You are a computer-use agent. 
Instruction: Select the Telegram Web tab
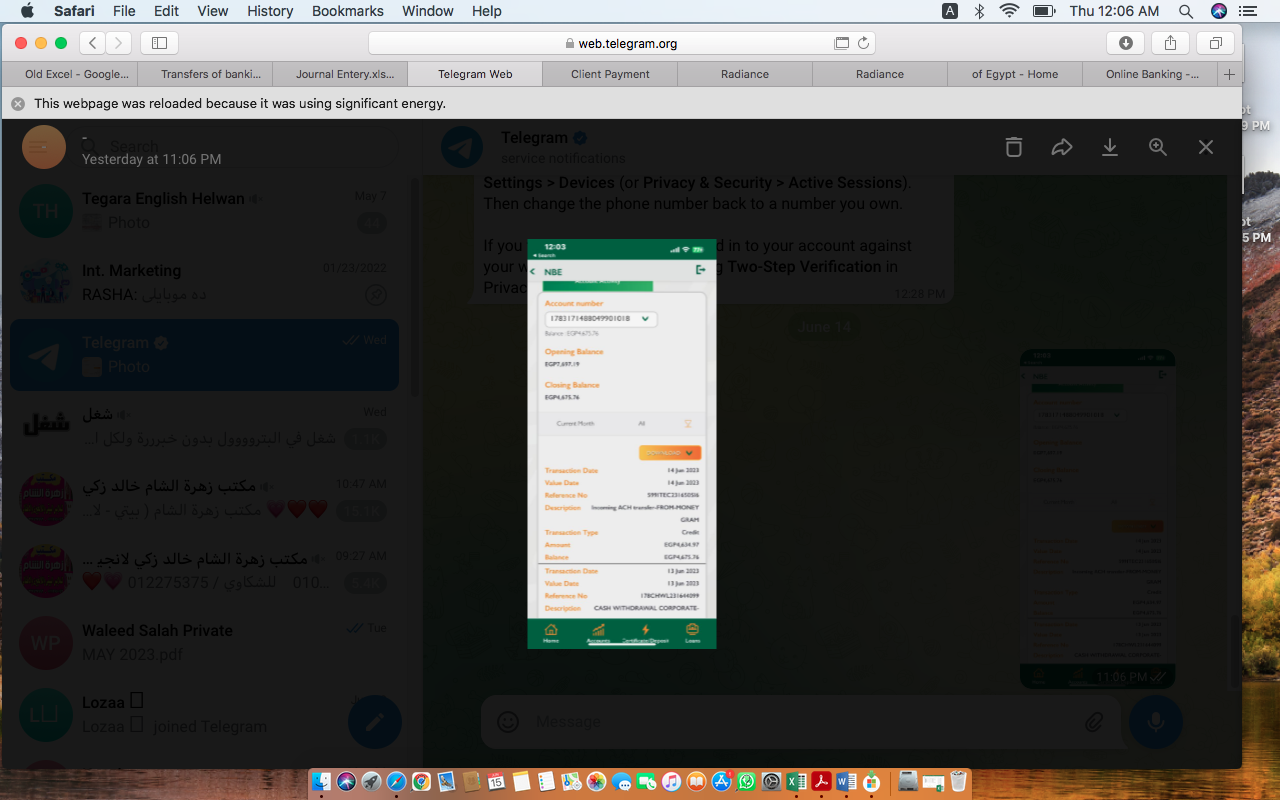click(475, 74)
